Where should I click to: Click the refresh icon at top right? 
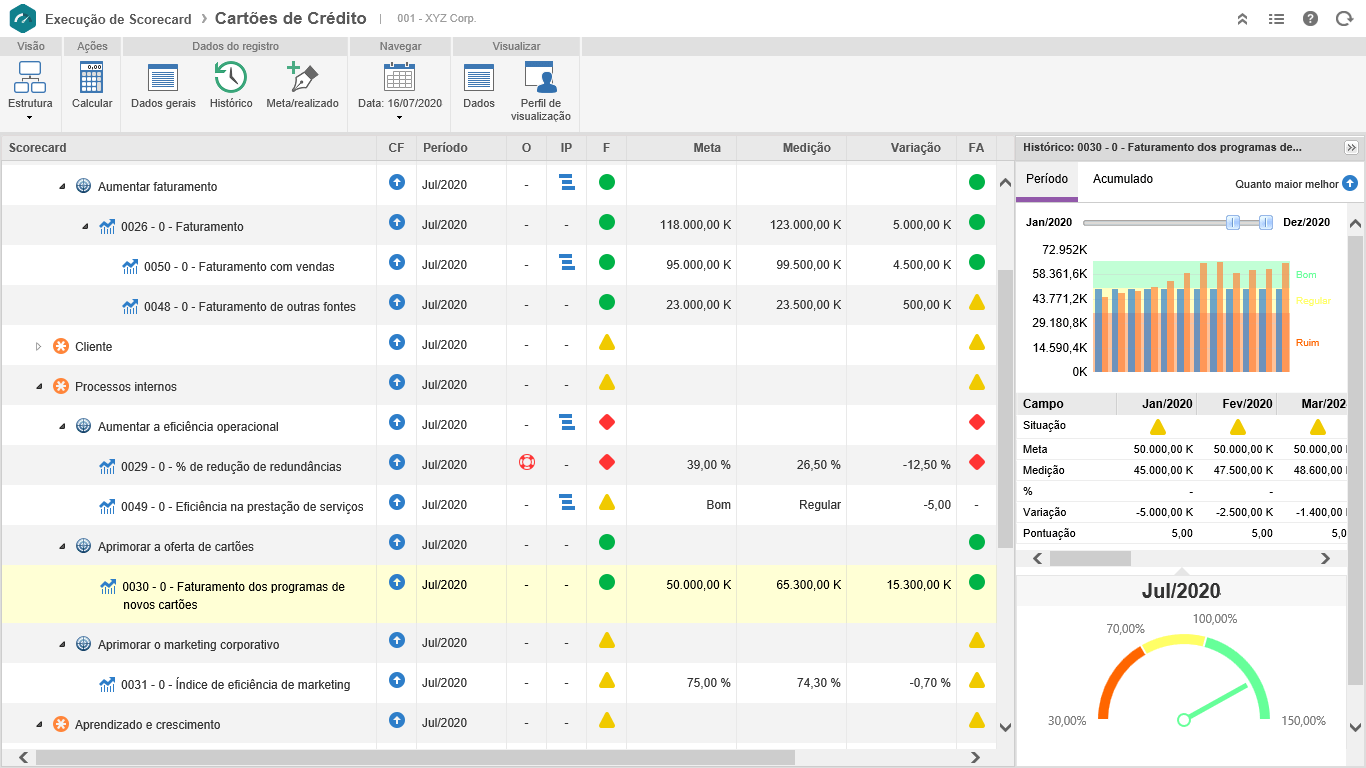click(1344, 19)
